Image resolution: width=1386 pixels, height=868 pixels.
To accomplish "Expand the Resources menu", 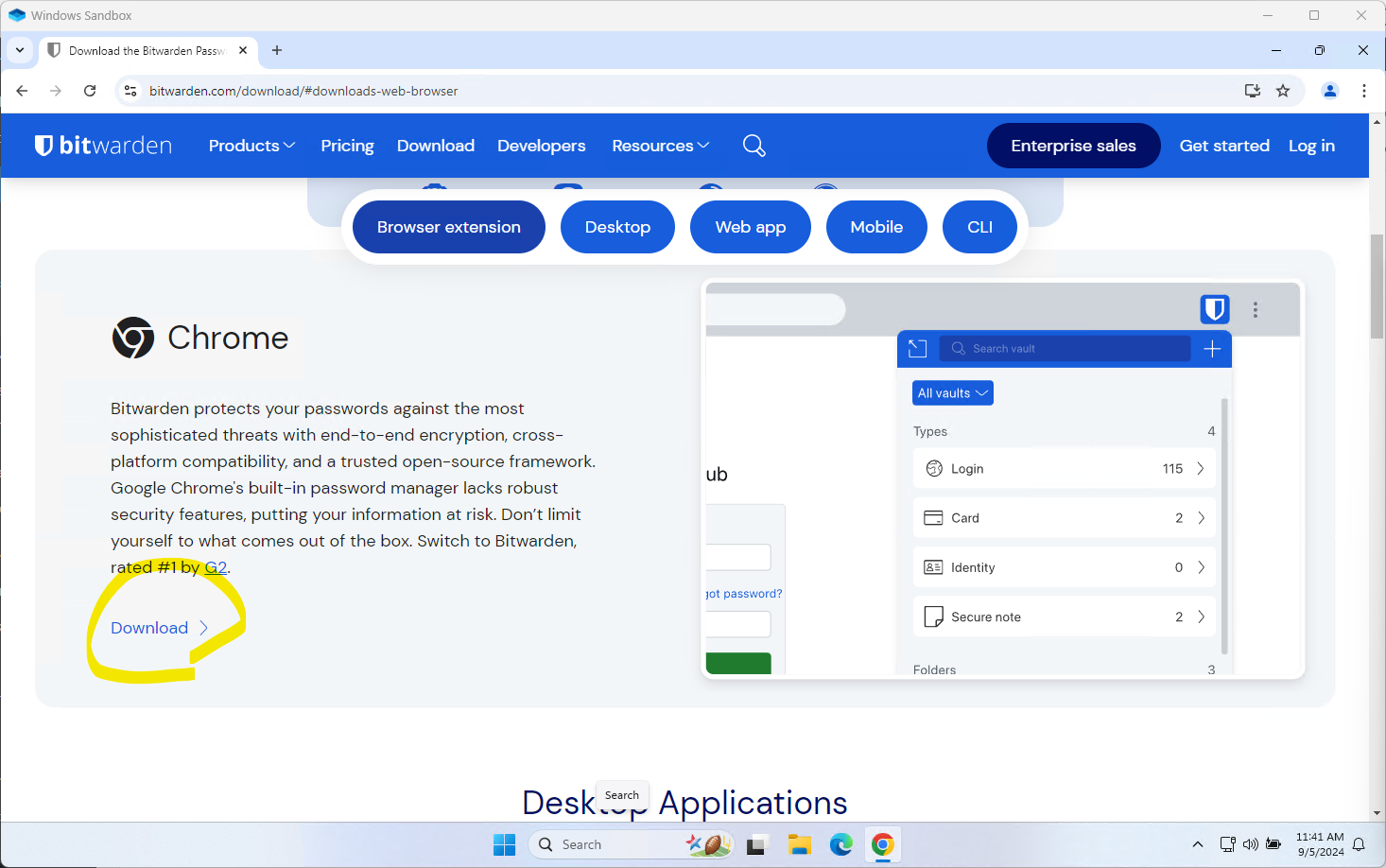I will (x=660, y=146).
